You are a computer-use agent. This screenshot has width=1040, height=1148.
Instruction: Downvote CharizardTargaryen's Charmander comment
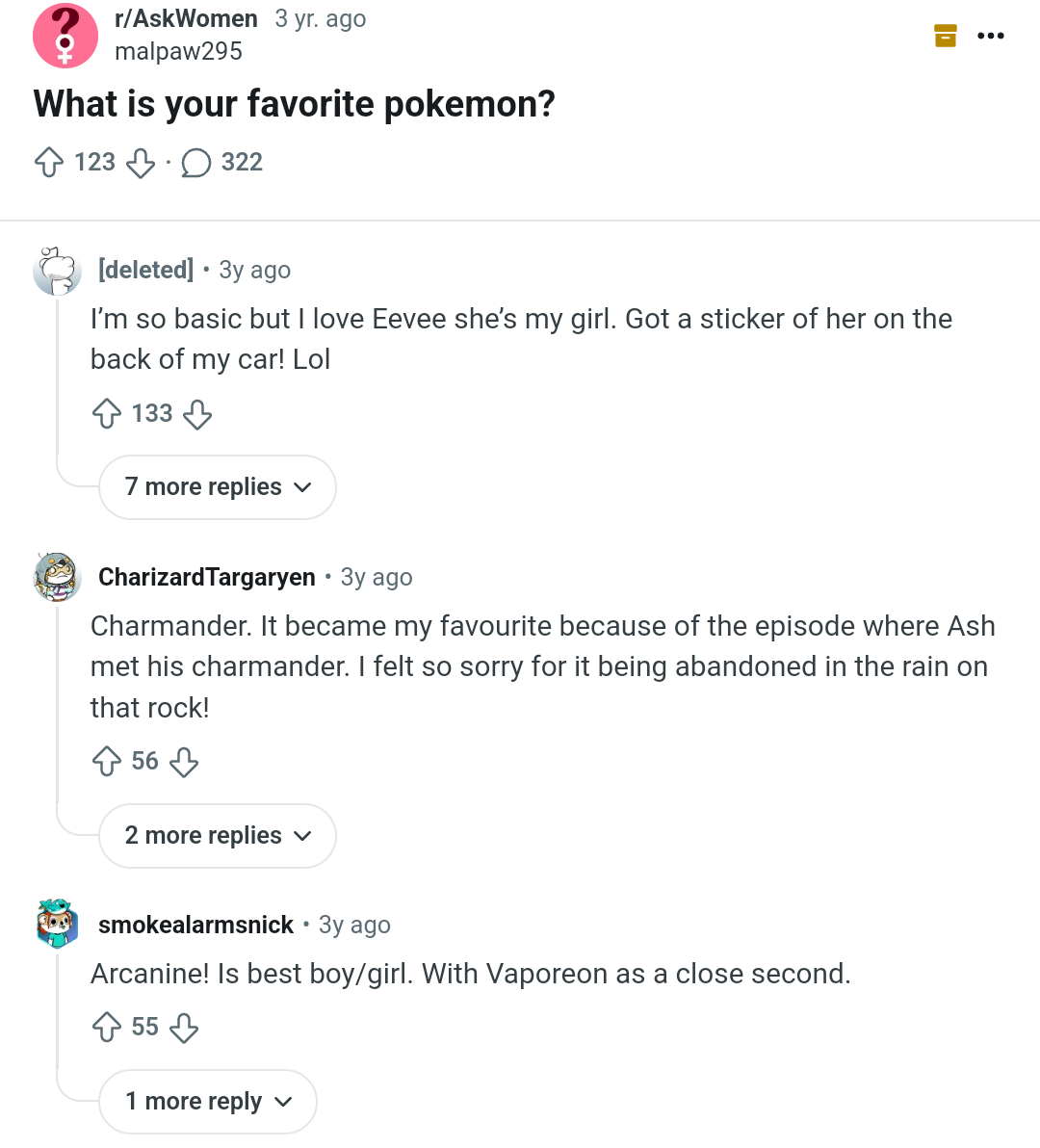click(184, 762)
